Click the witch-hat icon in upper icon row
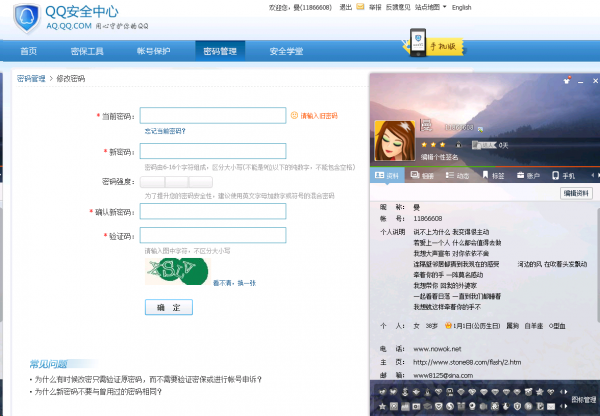Viewport: 600px width, 416px height. click(427, 392)
